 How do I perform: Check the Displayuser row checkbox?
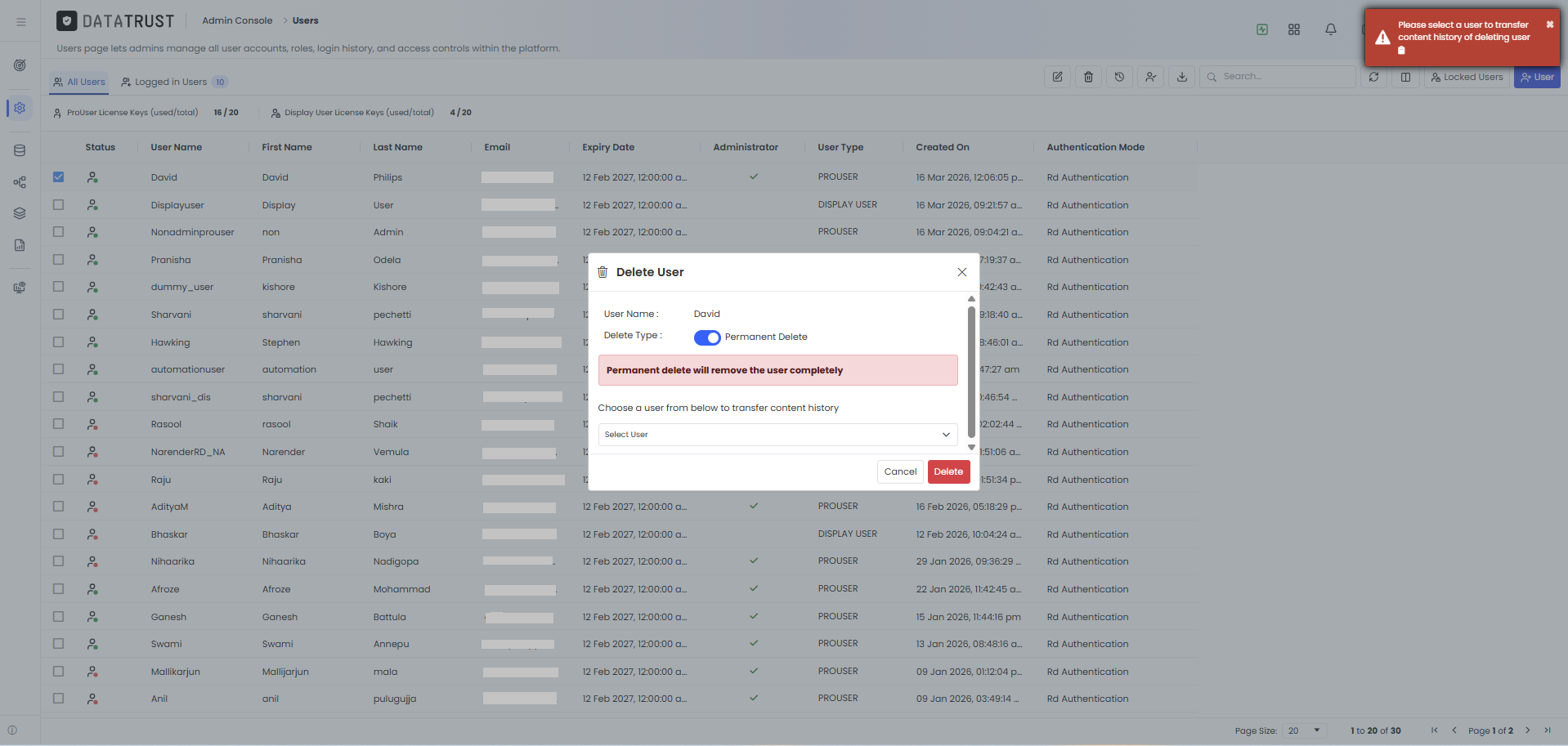pos(58,204)
